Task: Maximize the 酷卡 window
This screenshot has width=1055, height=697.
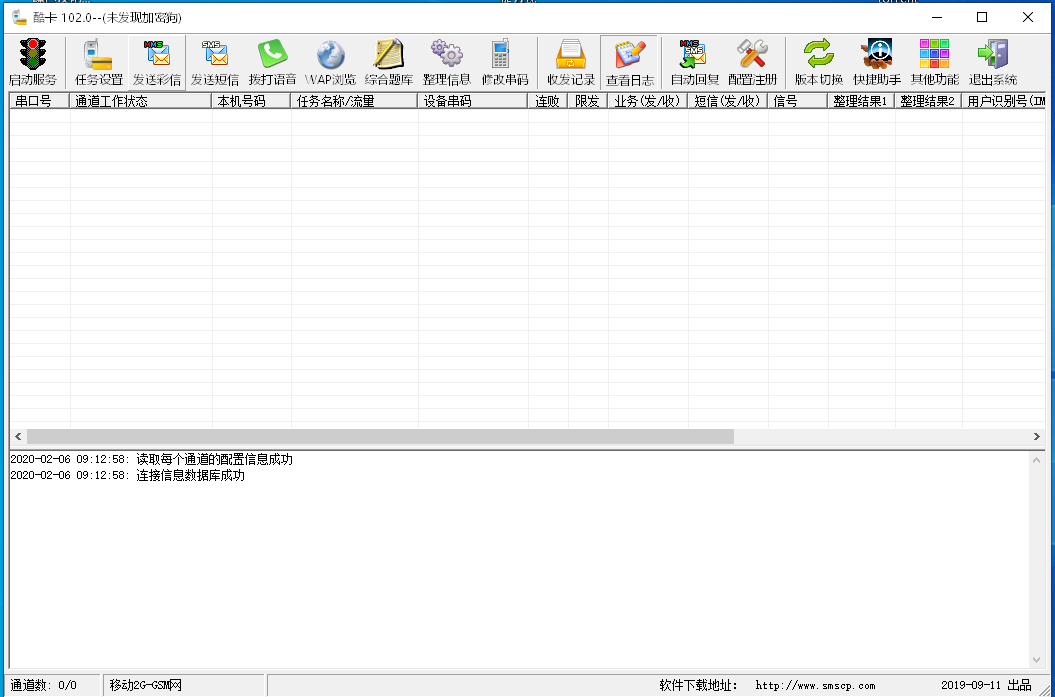Action: click(x=982, y=17)
